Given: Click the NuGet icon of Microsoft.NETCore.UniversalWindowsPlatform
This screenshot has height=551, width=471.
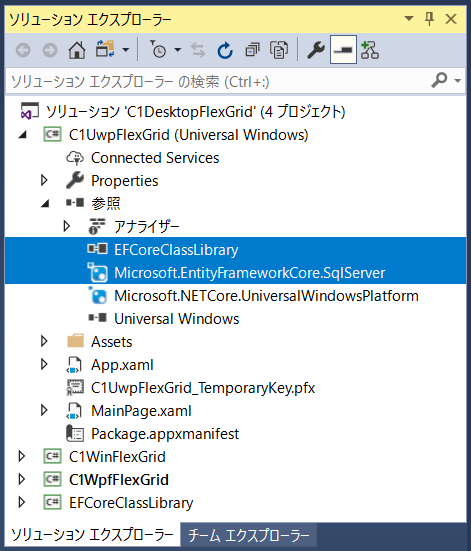Looking at the screenshot, I should click(97, 295).
